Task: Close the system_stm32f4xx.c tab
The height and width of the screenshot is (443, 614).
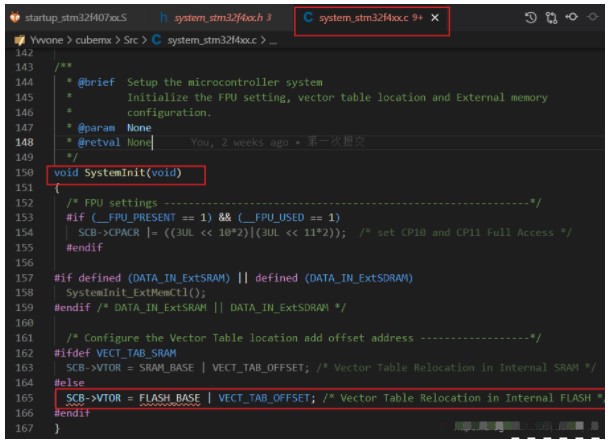Action: (x=435, y=18)
